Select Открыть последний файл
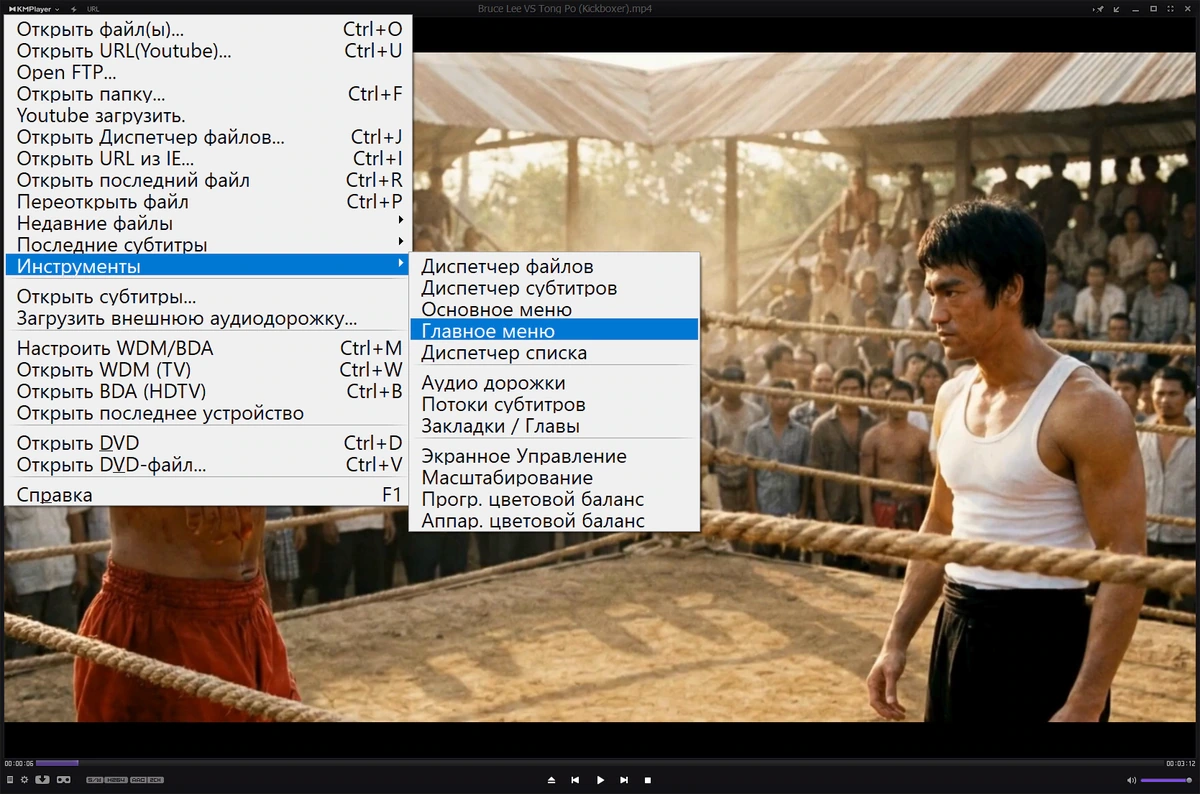The image size is (1200, 794). pyautogui.click(x=207, y=181)
